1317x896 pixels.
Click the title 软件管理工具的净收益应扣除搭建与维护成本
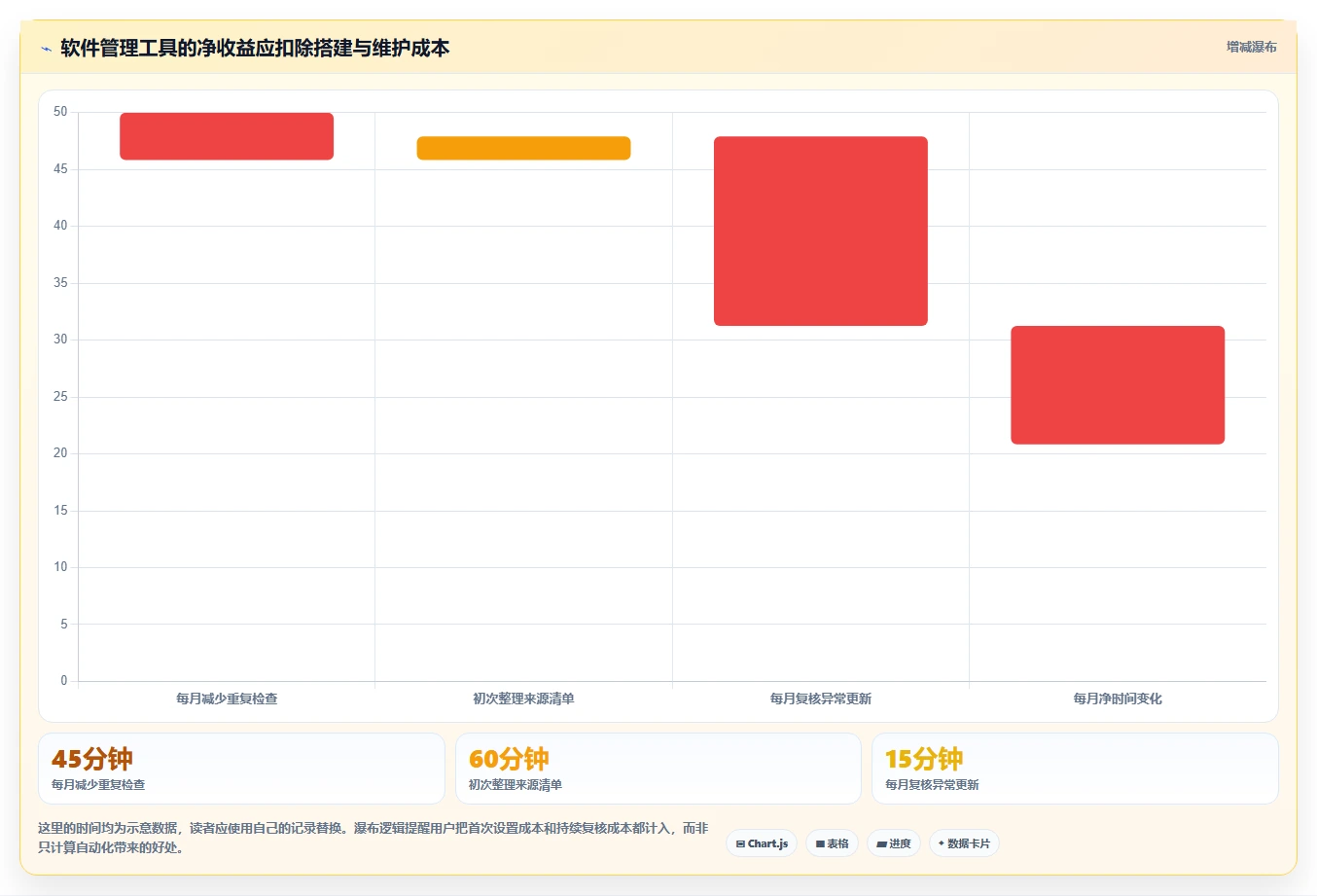tap(255, 48)
